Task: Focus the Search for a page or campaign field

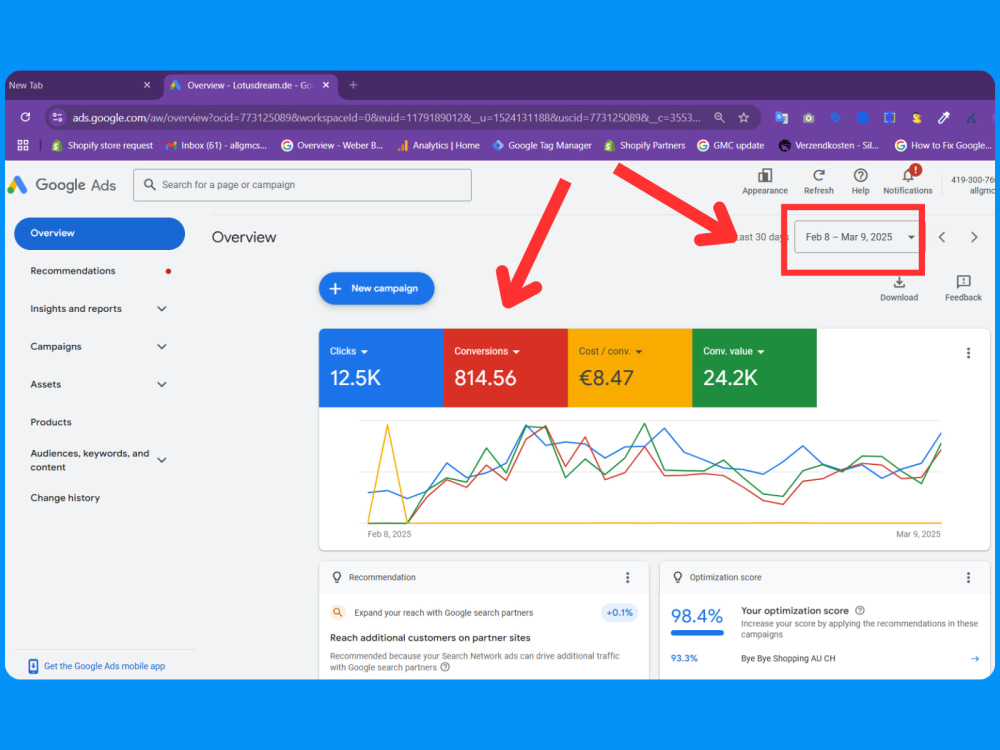Action: click(302, 185)
